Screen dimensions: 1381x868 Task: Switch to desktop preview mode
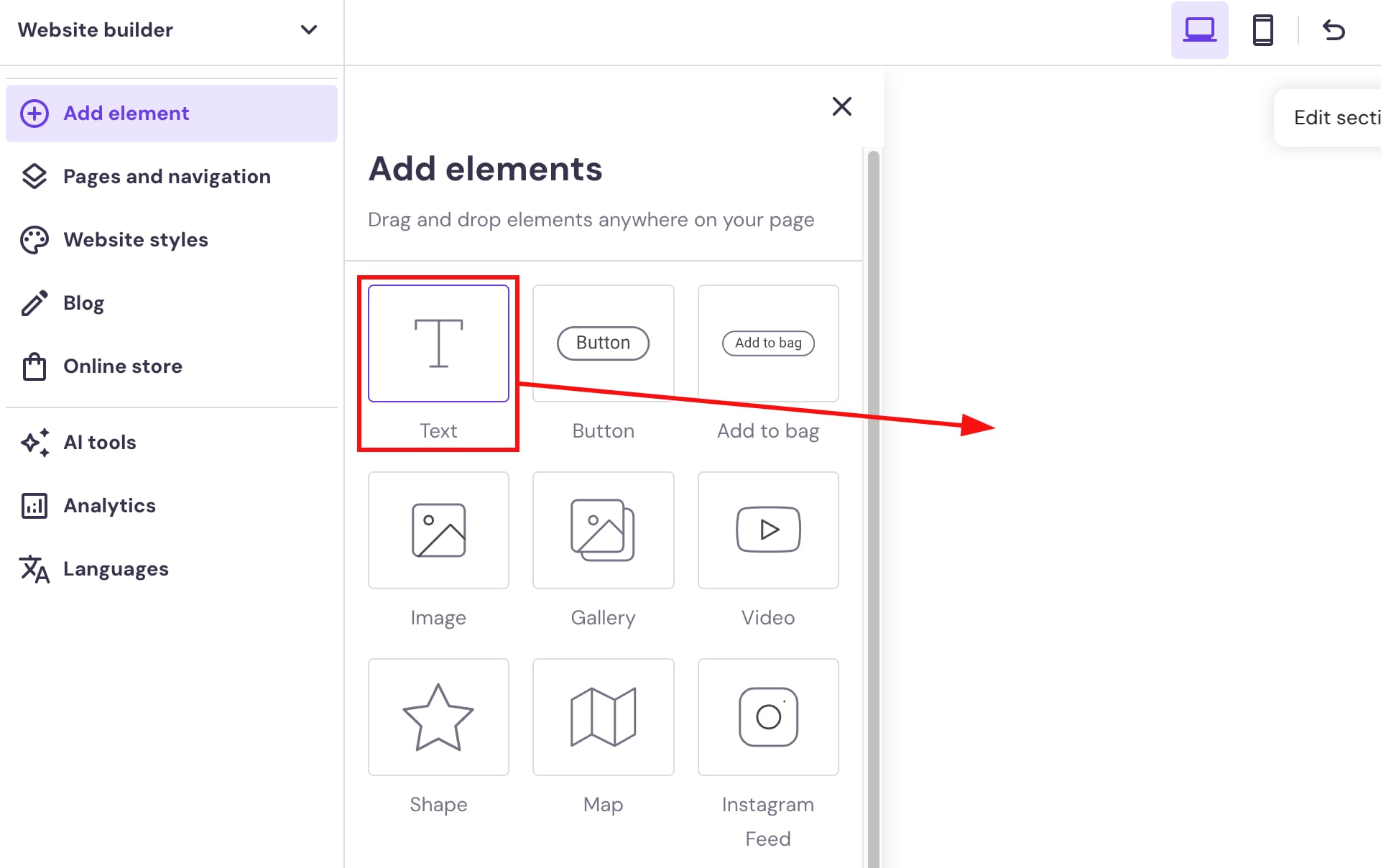tap(1199, 30)
